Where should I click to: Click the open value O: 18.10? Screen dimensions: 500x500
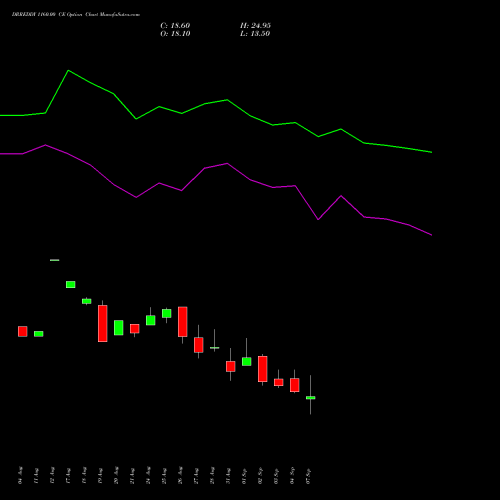pos(175,34)
